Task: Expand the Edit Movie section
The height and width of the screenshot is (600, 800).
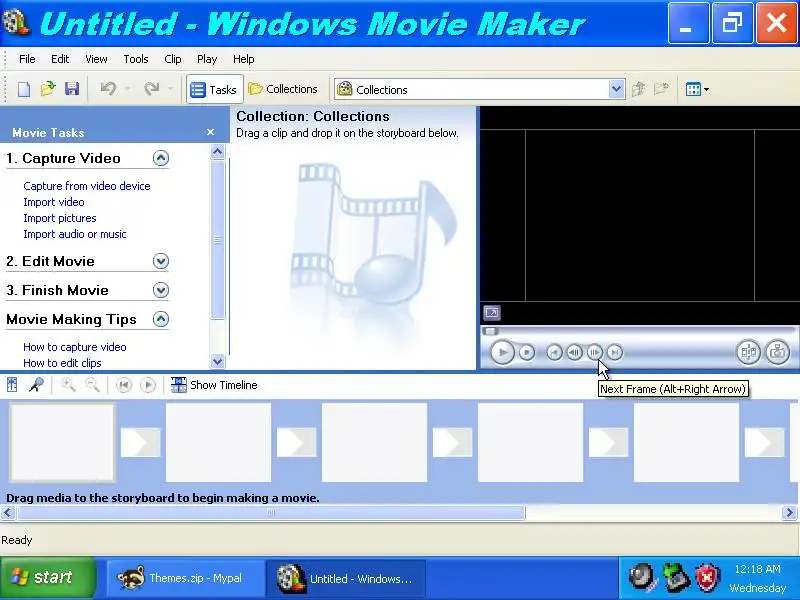Action: pos(161,261)
